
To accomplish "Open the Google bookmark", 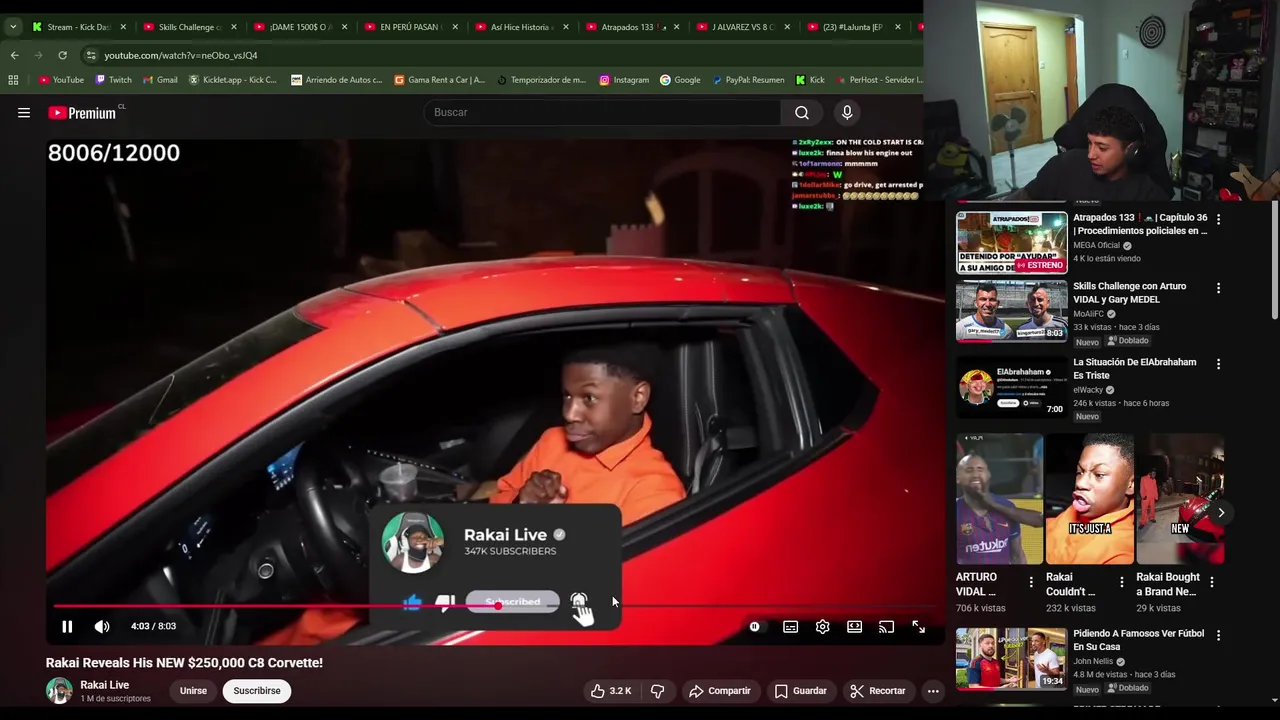I will pyautogui.click(x=680, y=80).
